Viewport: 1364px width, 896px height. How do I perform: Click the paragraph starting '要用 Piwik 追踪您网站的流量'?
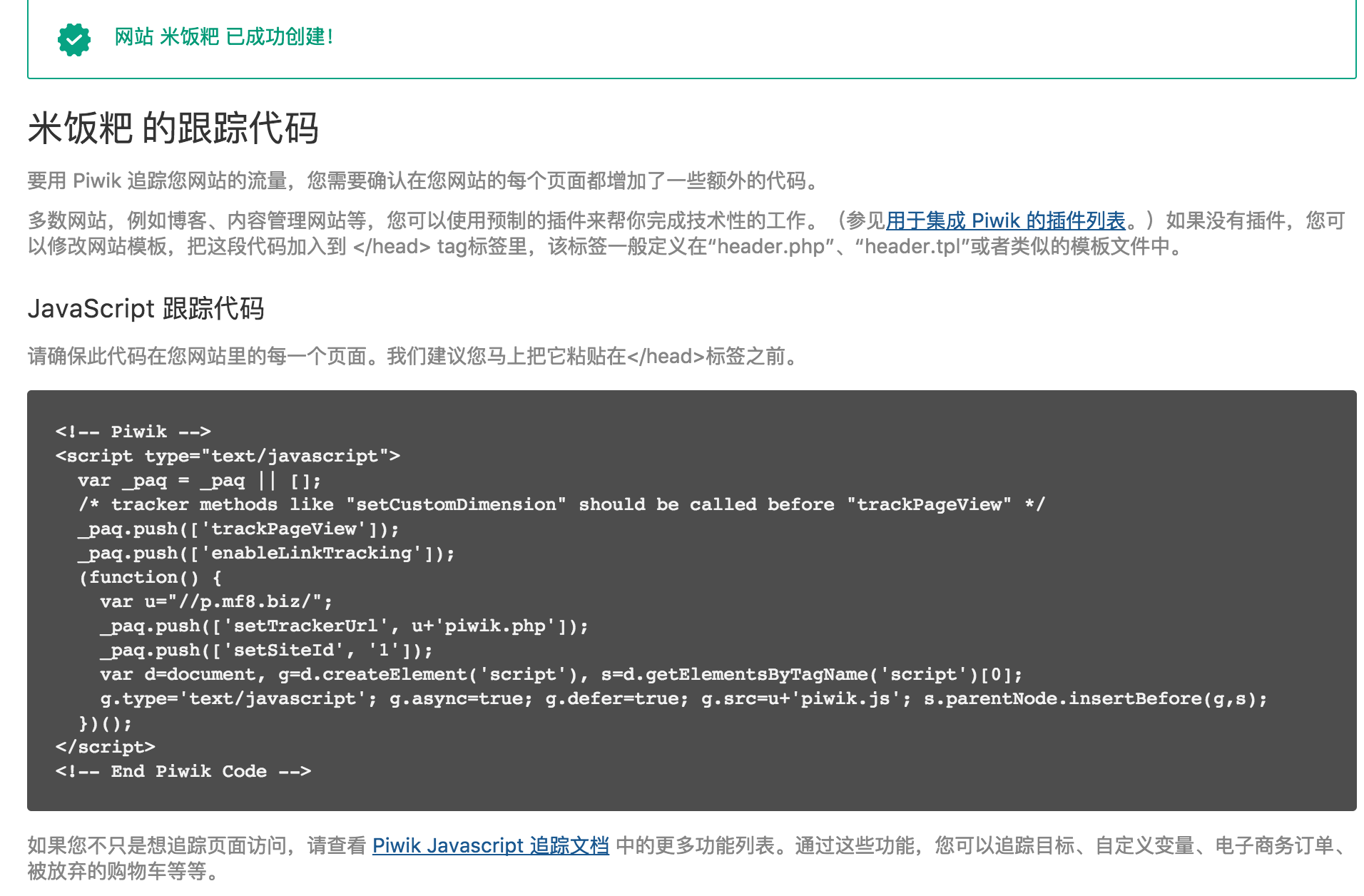tap(426, 180)
